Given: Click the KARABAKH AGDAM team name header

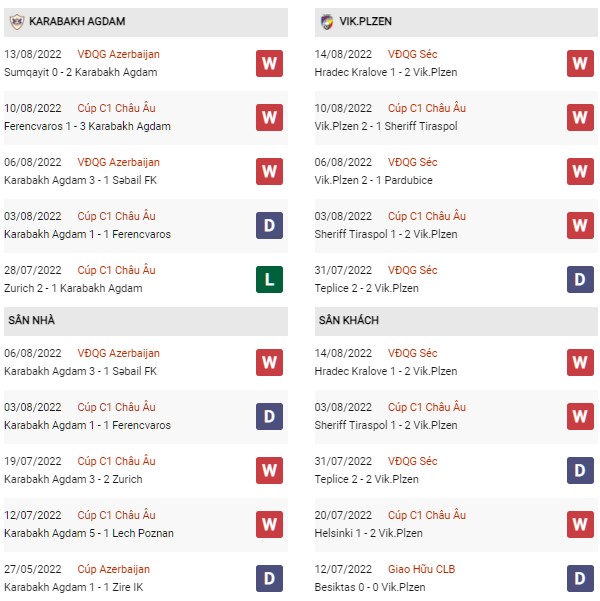Looking at the screenshot, I should click(77, 21).
